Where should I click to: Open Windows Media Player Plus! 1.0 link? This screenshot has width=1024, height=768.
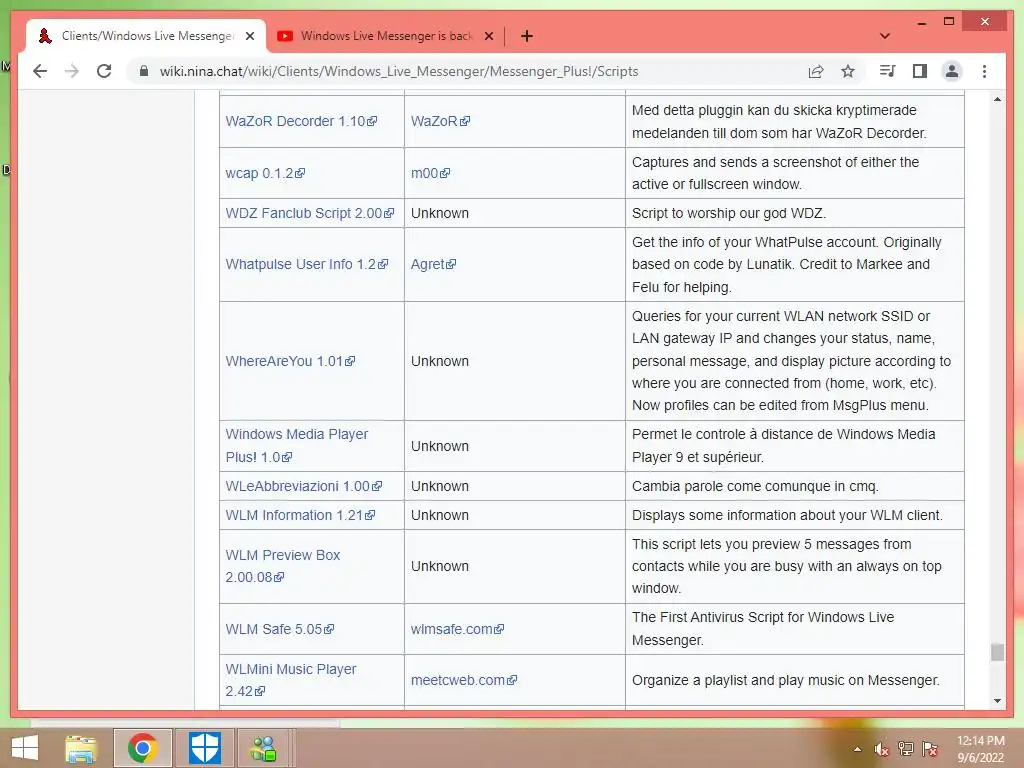296,445
